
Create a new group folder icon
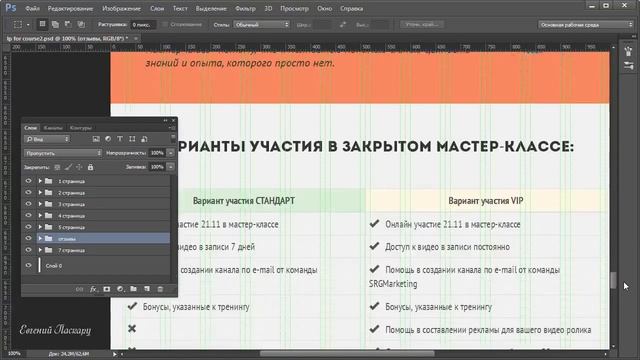(x=133, y=289)
